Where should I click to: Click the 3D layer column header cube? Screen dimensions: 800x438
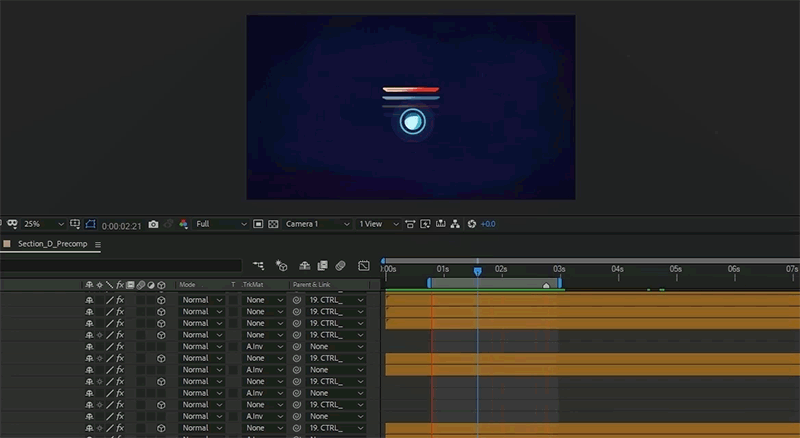[x=161, y=285]
